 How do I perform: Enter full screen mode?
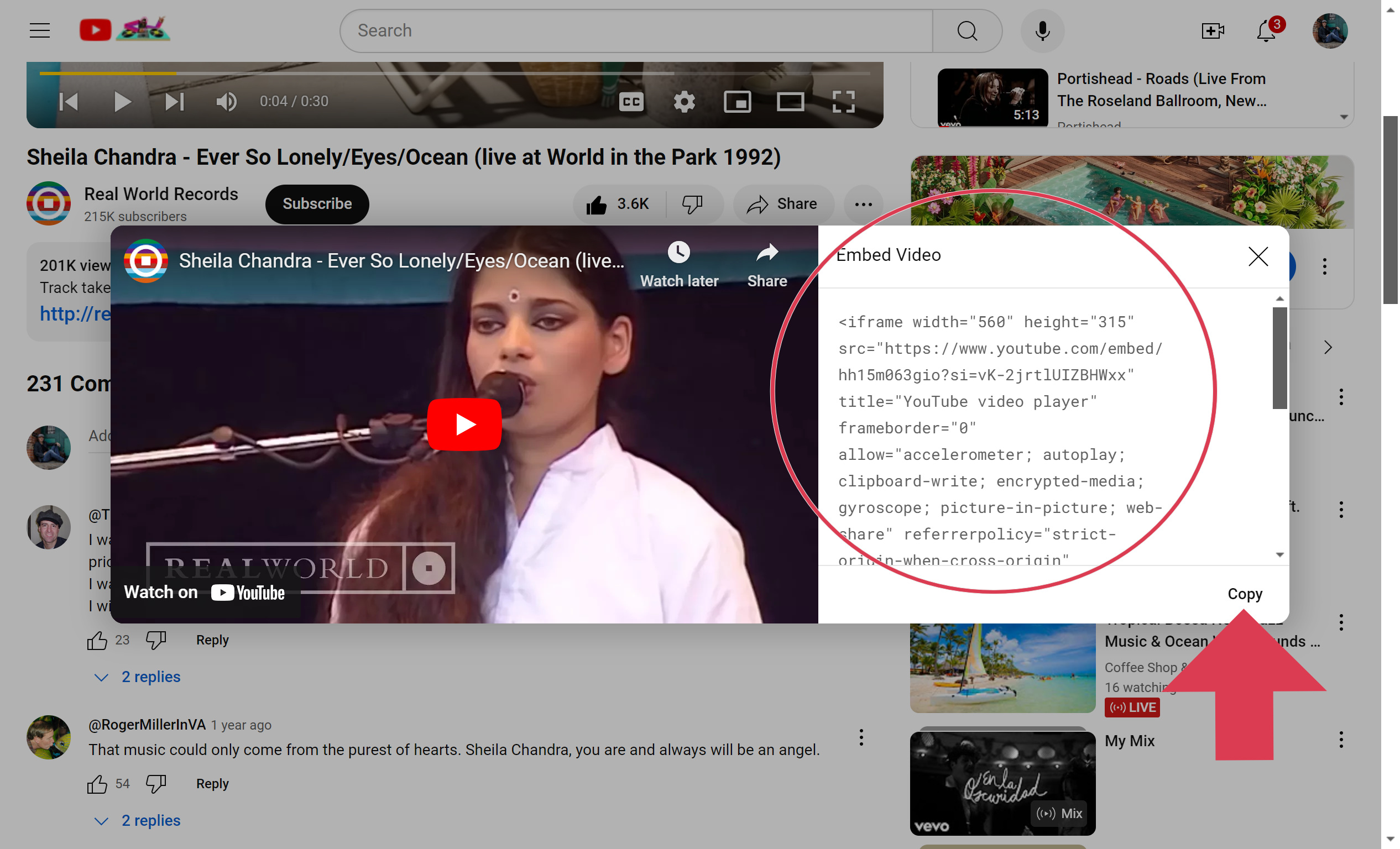click(843, 102)
